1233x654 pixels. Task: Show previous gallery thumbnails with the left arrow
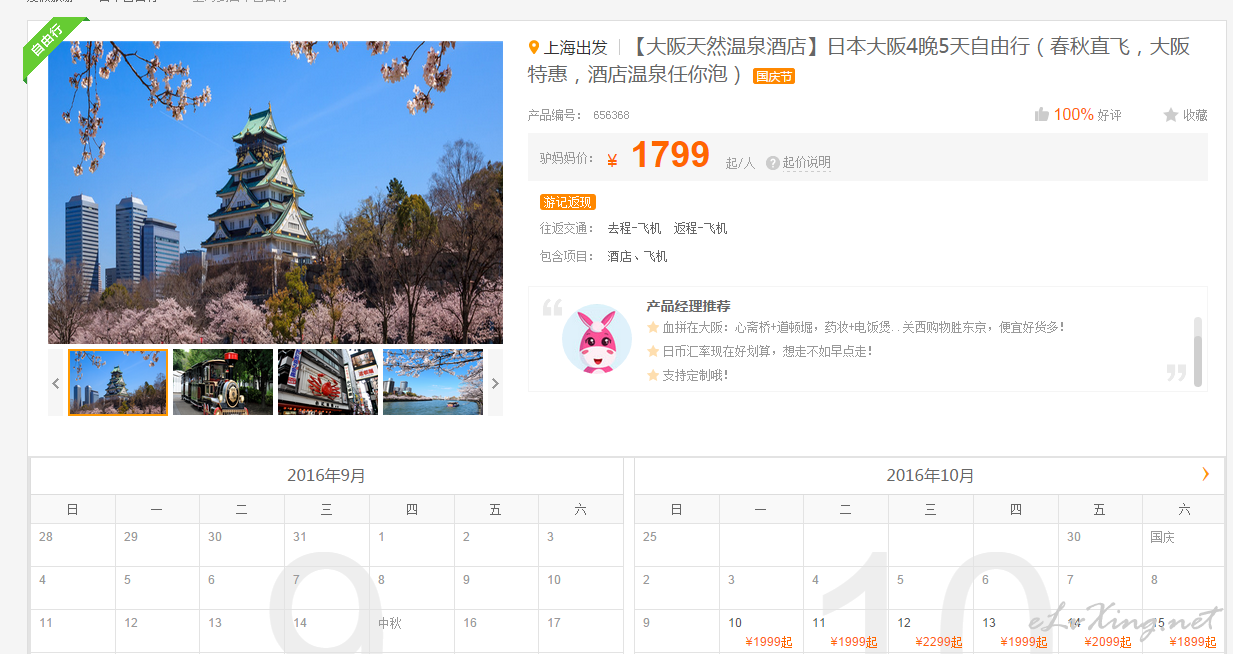[56, 382]
